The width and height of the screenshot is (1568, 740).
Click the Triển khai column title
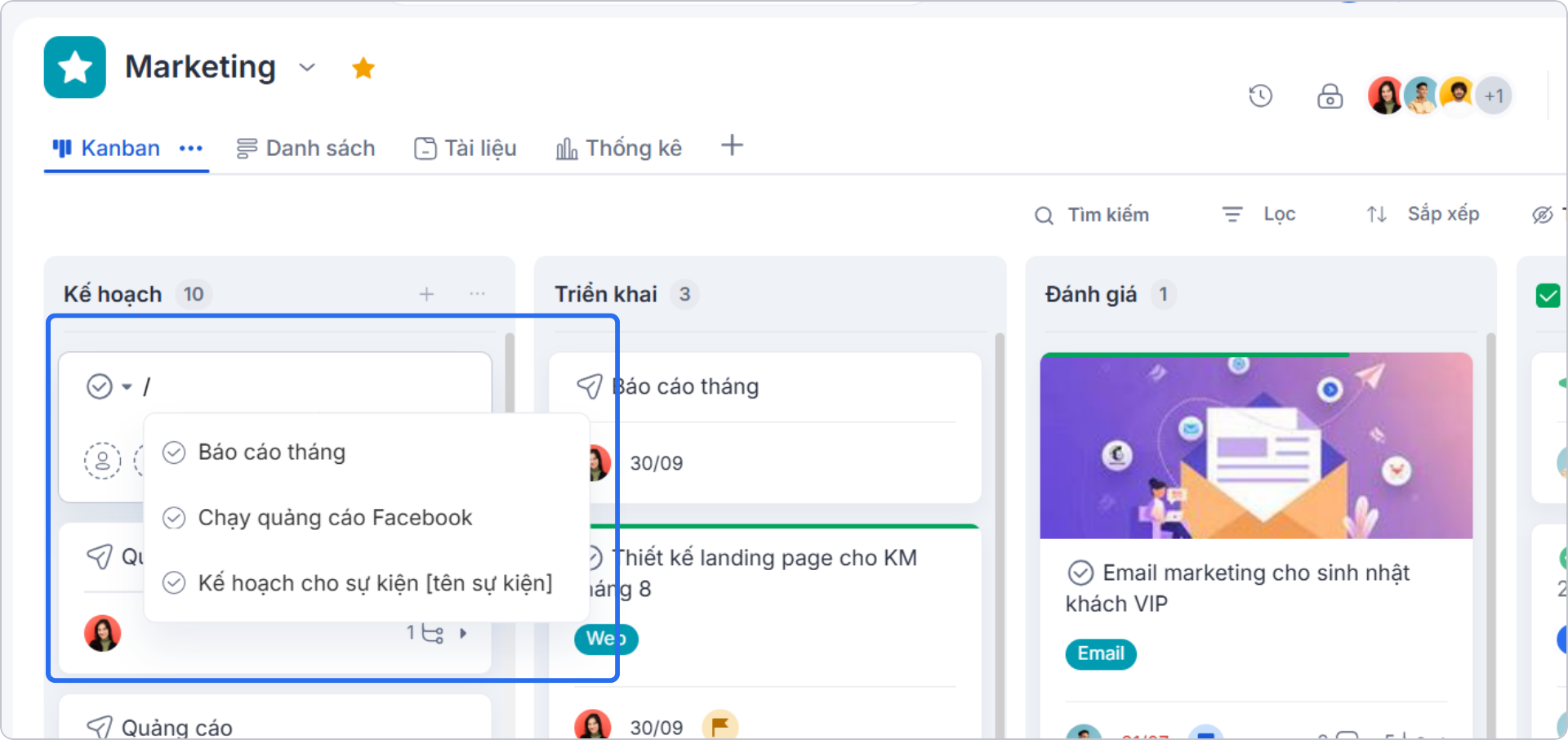606,294
